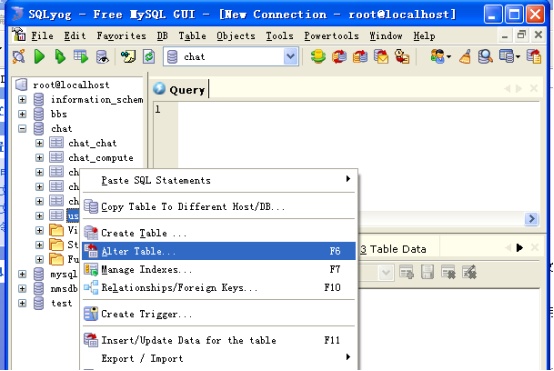Expand the test database node
Screen dimensions: 554x371
coord(22,303)
